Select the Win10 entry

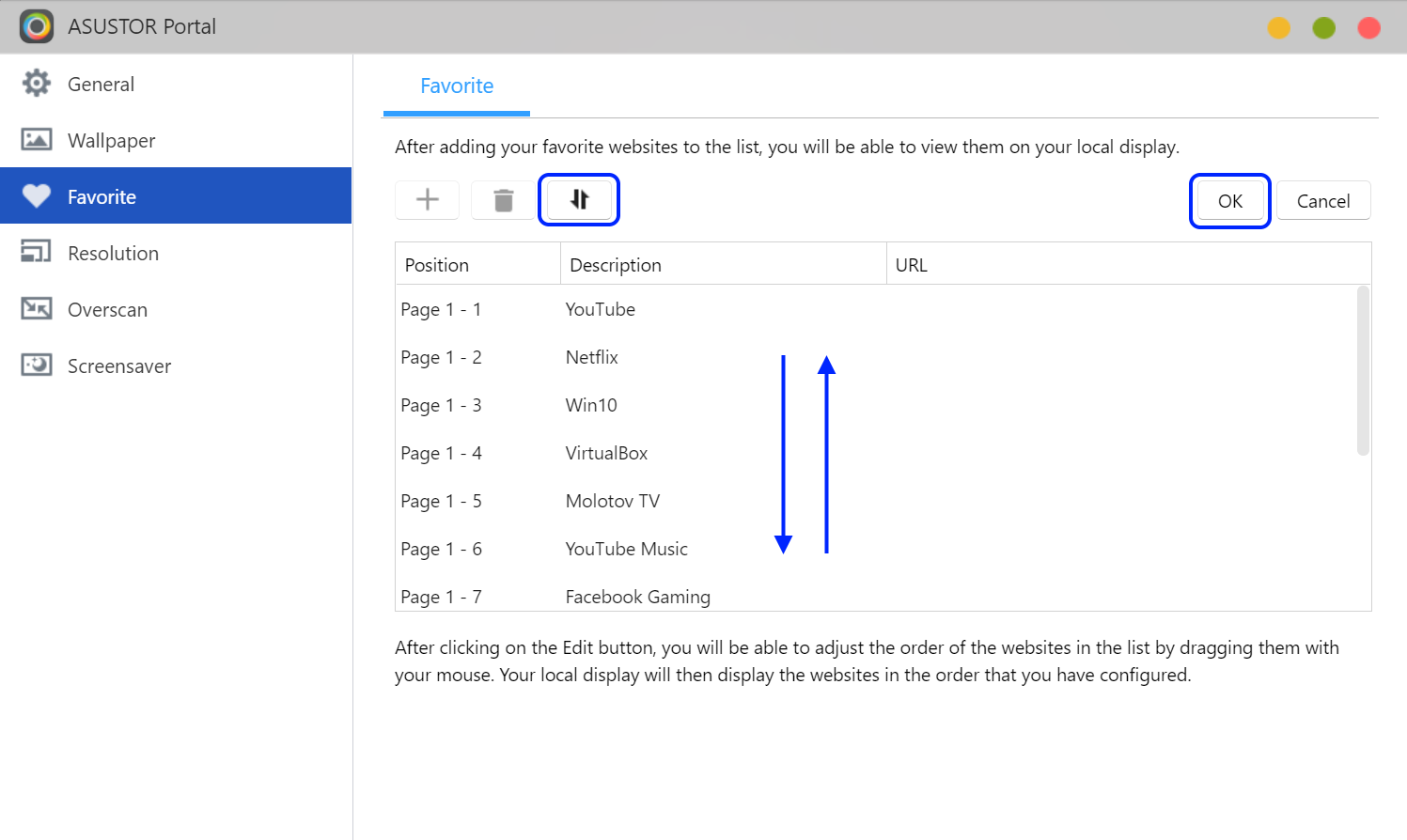click(876, 405)
